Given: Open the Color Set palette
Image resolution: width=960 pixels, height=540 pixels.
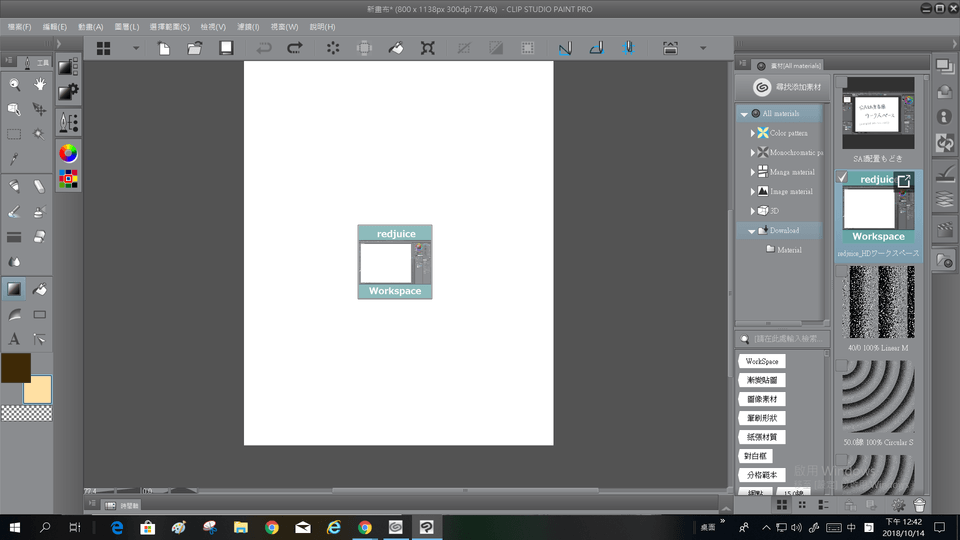Looking at the screenshot, I should coord(68,179).
